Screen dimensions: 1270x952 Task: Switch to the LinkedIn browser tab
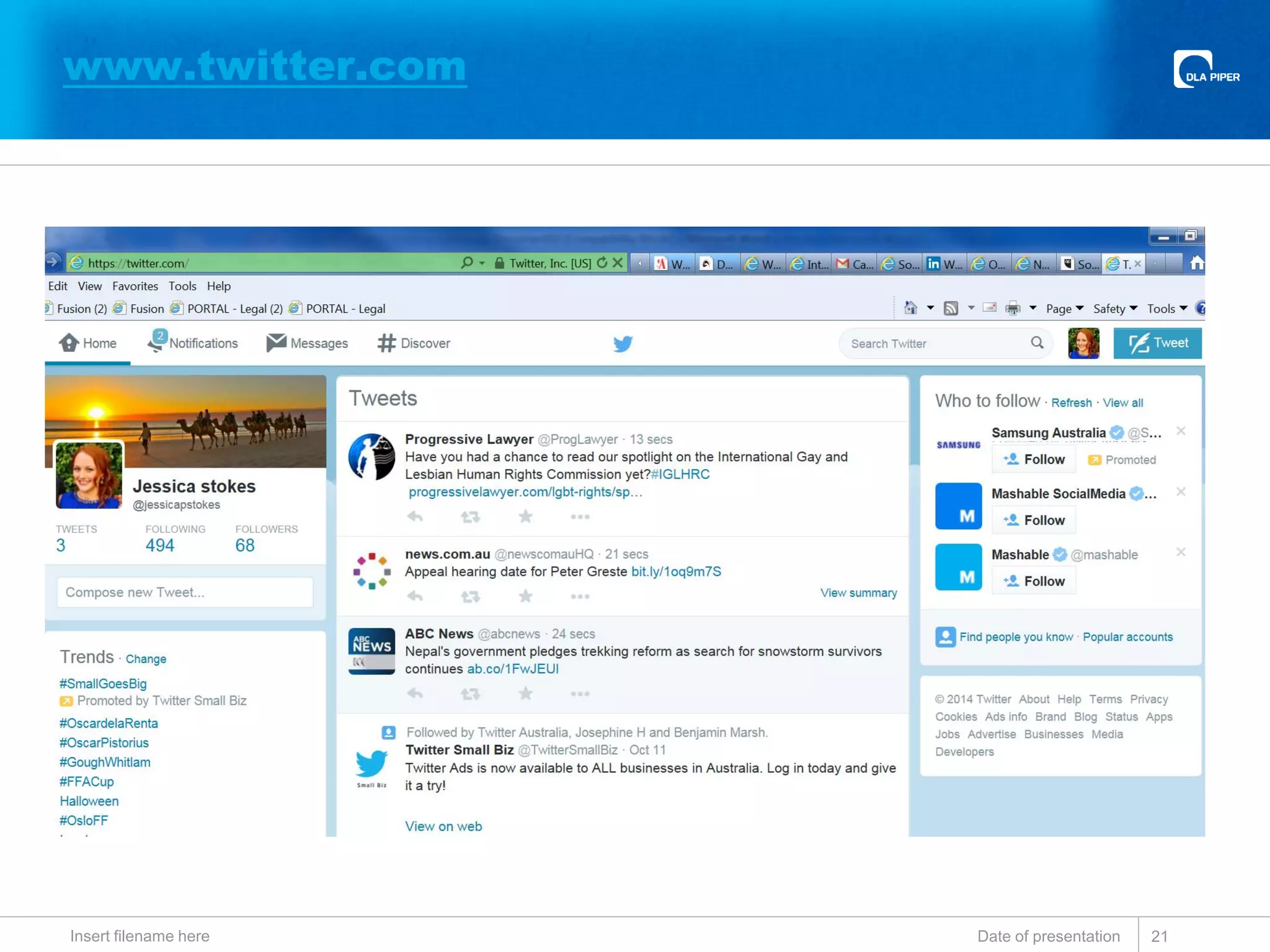point(944,264)
